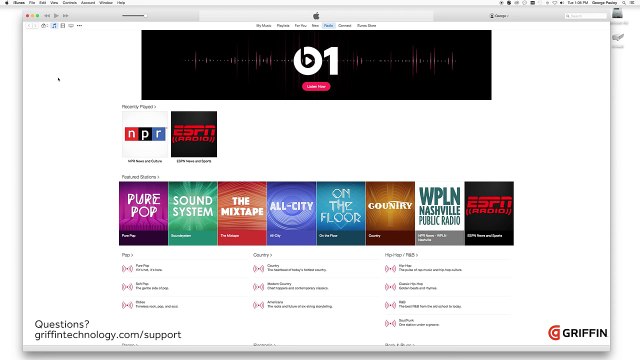Switch to the My Music tab
The image size is (640, 360).
click(x=264, y=26)
